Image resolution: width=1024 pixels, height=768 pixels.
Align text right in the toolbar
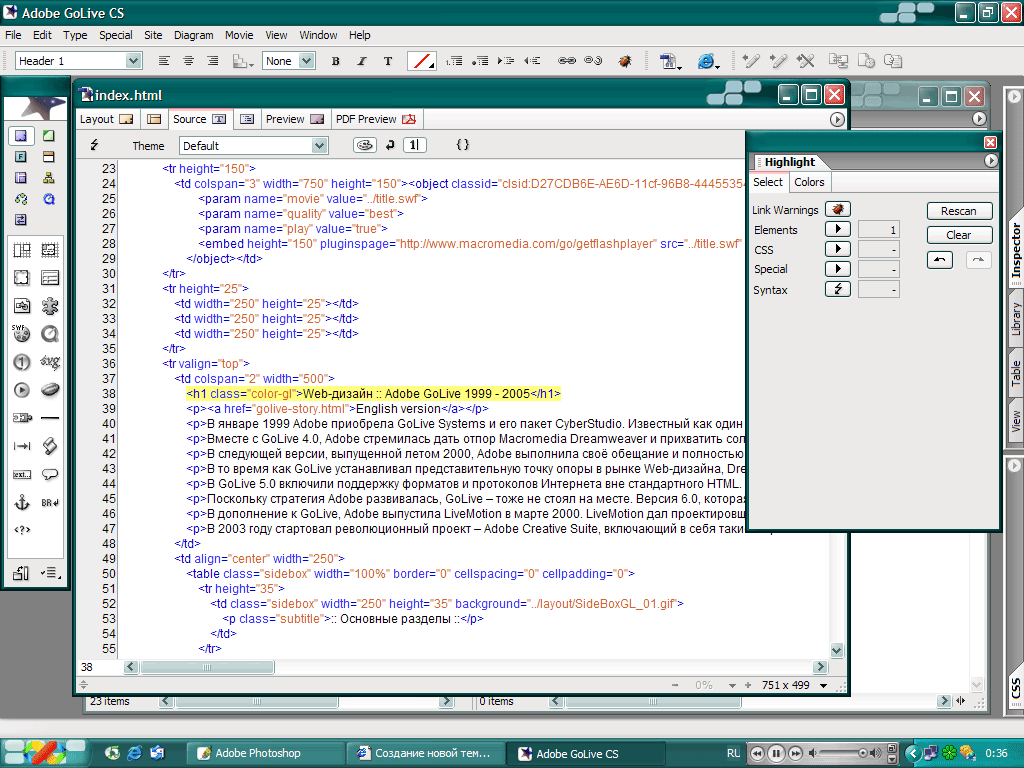point(212,61)
